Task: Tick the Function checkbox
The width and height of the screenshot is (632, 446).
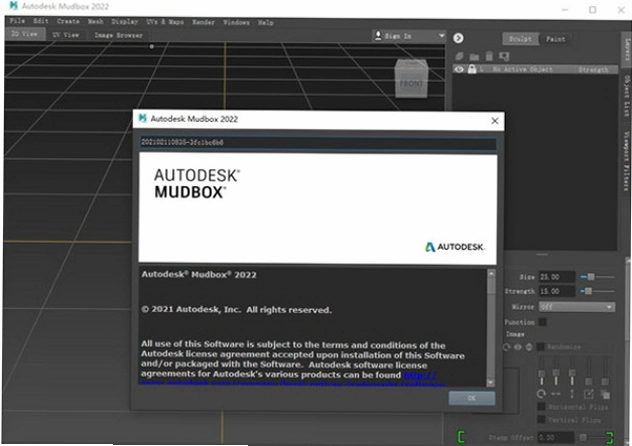Action: [543, 322]
